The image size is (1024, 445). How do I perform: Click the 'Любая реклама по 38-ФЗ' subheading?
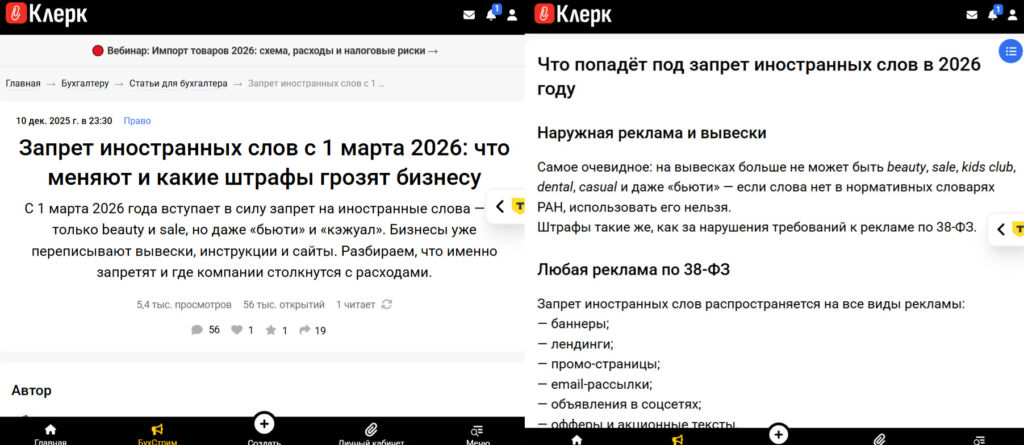pos(633,269)
